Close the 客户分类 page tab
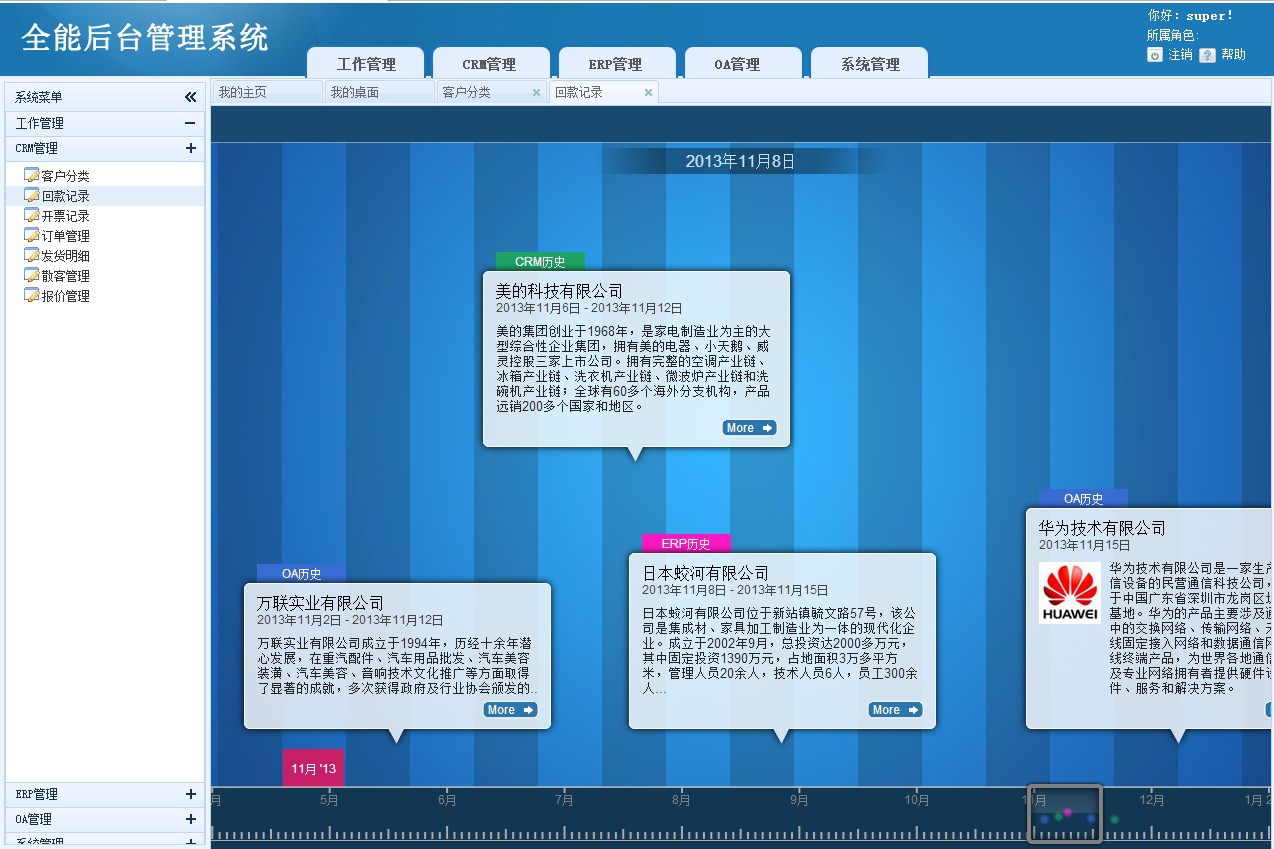 [x=536, y=93]
